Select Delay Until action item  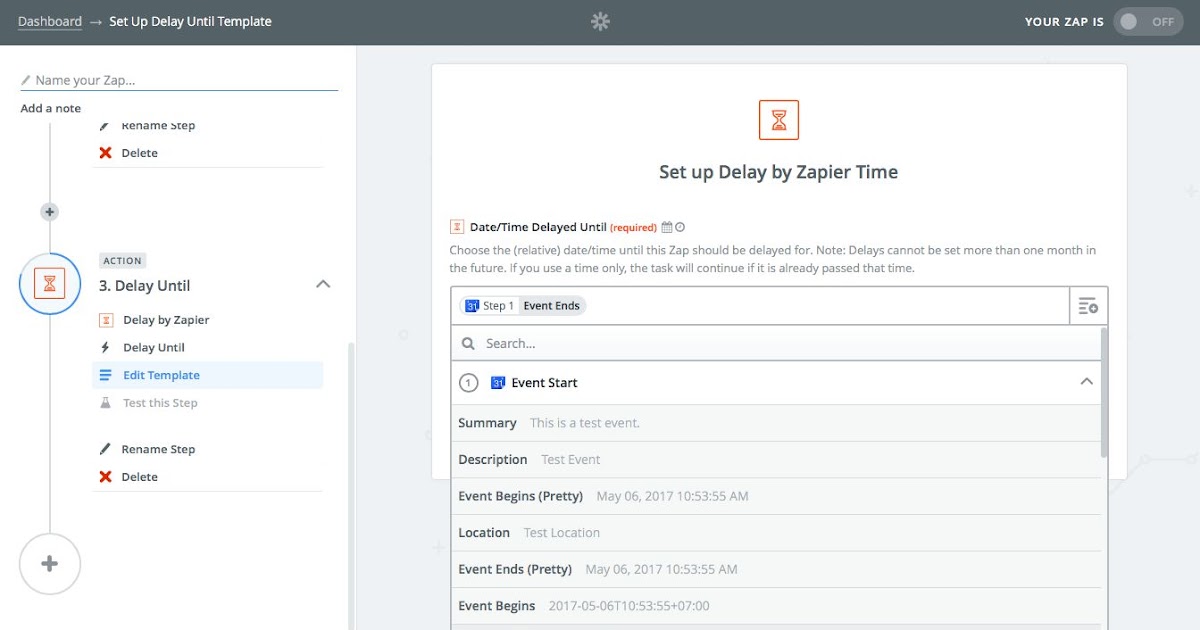(x=154, y=348)
